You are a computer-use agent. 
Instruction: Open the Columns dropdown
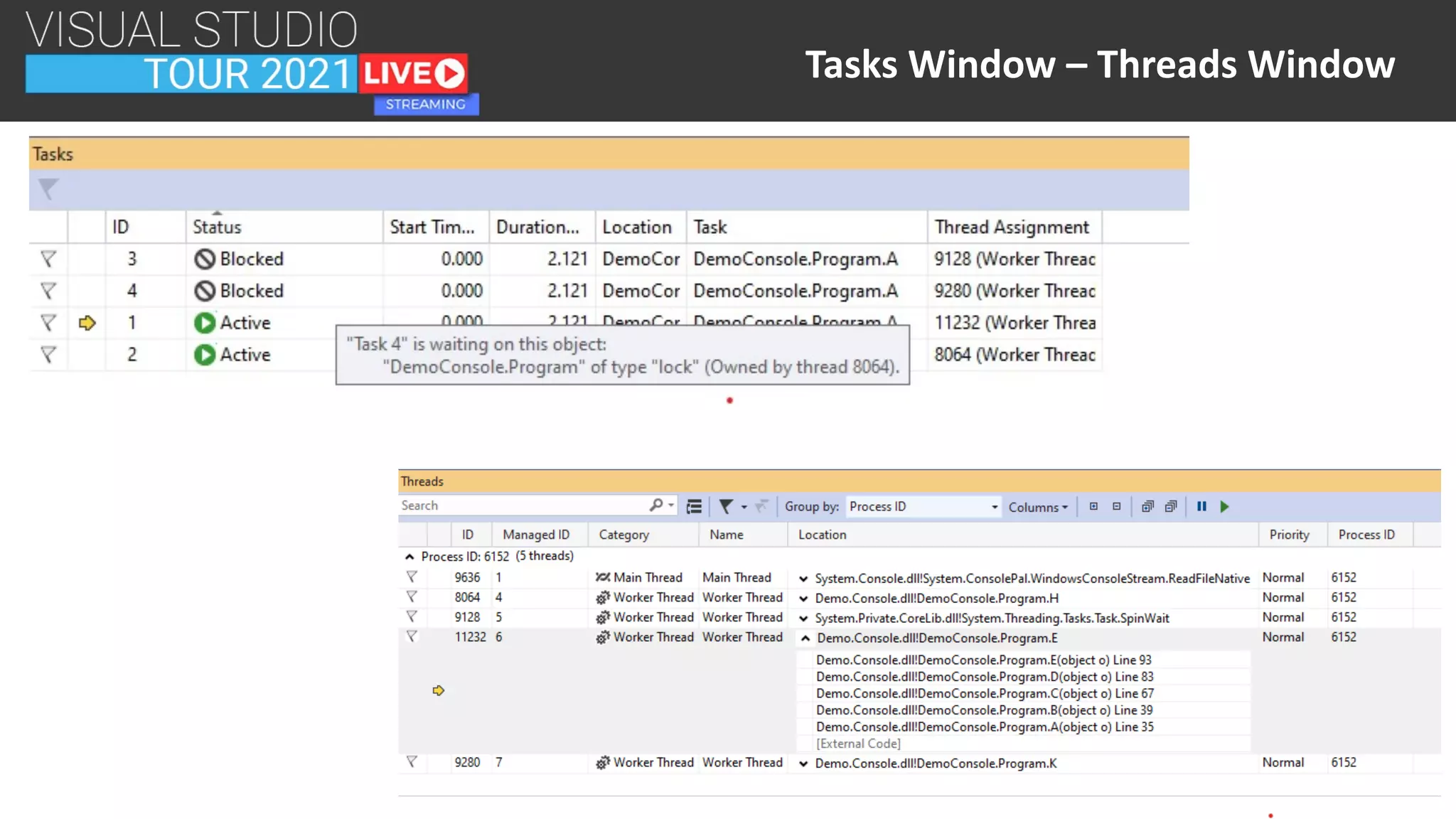(1038, 507)
